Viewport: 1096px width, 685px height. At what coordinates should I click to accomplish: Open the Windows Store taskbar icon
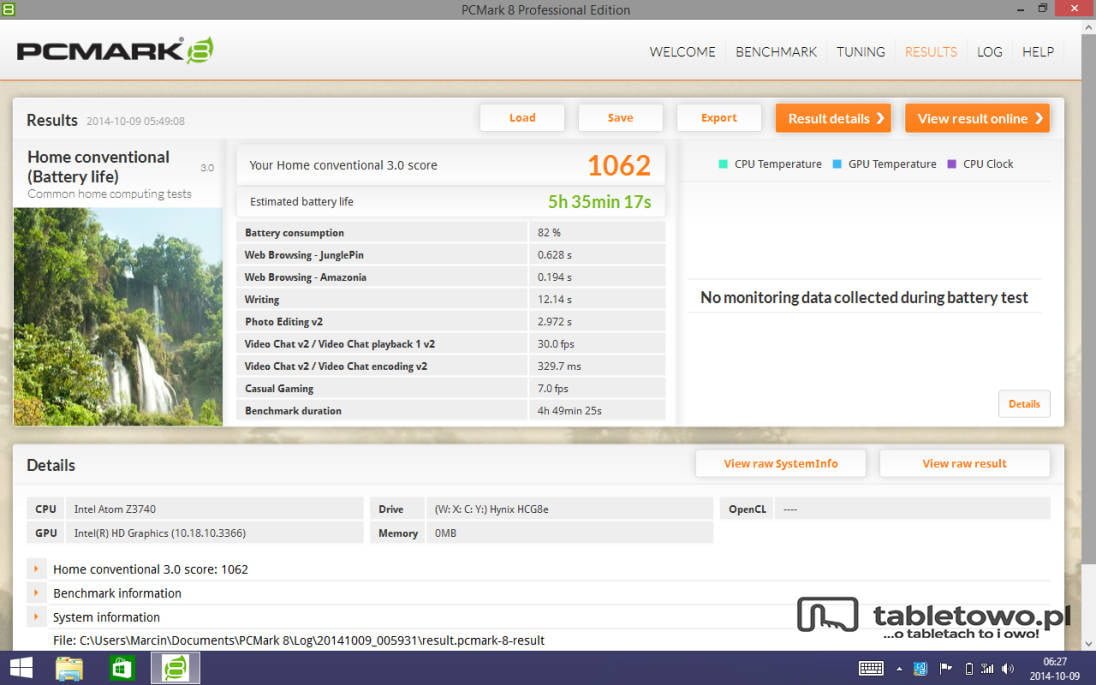coord(122,668)
